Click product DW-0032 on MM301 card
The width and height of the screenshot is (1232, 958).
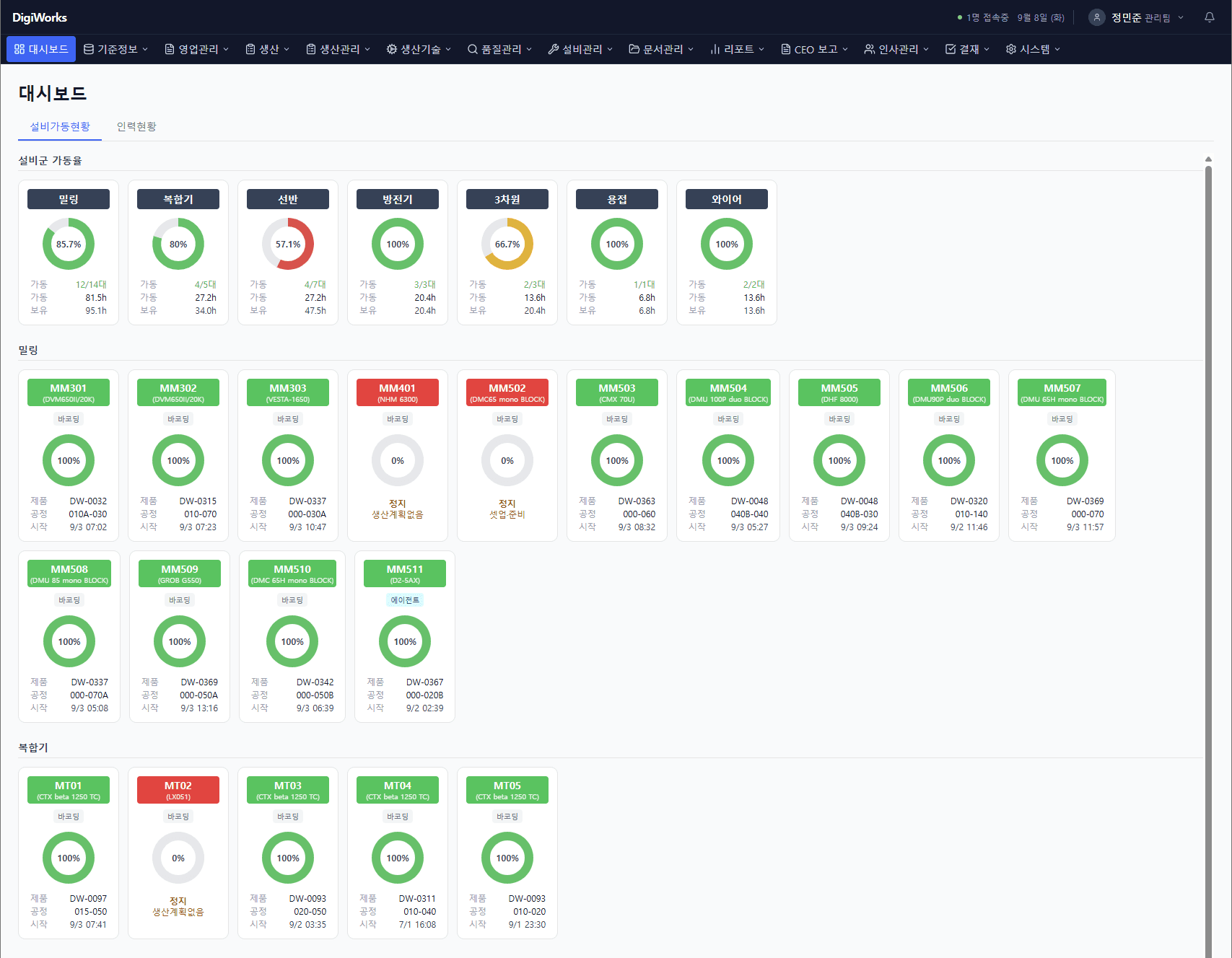tap(88, 501)
